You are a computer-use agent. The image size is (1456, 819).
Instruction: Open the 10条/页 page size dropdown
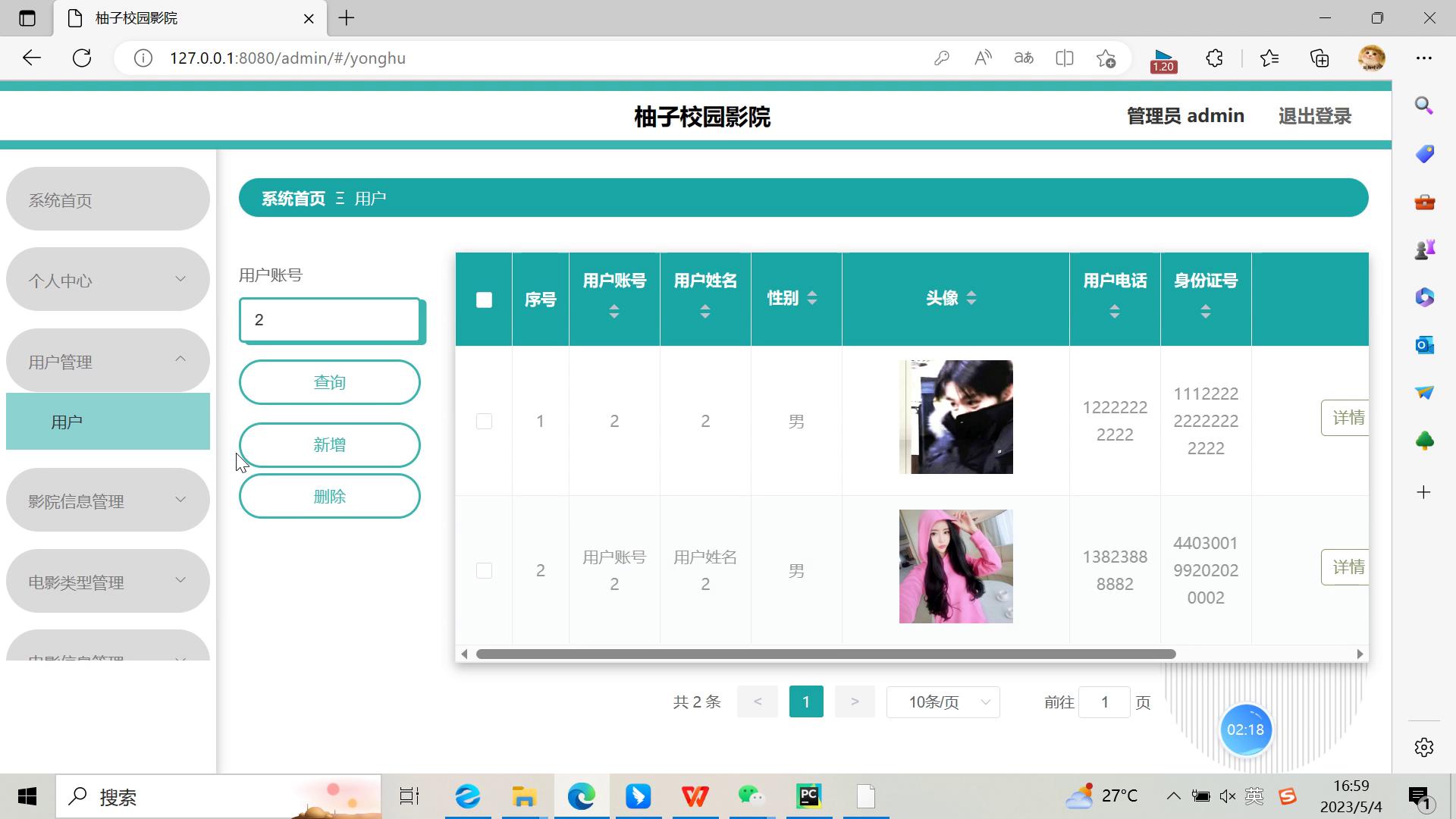tap(943, 702)
